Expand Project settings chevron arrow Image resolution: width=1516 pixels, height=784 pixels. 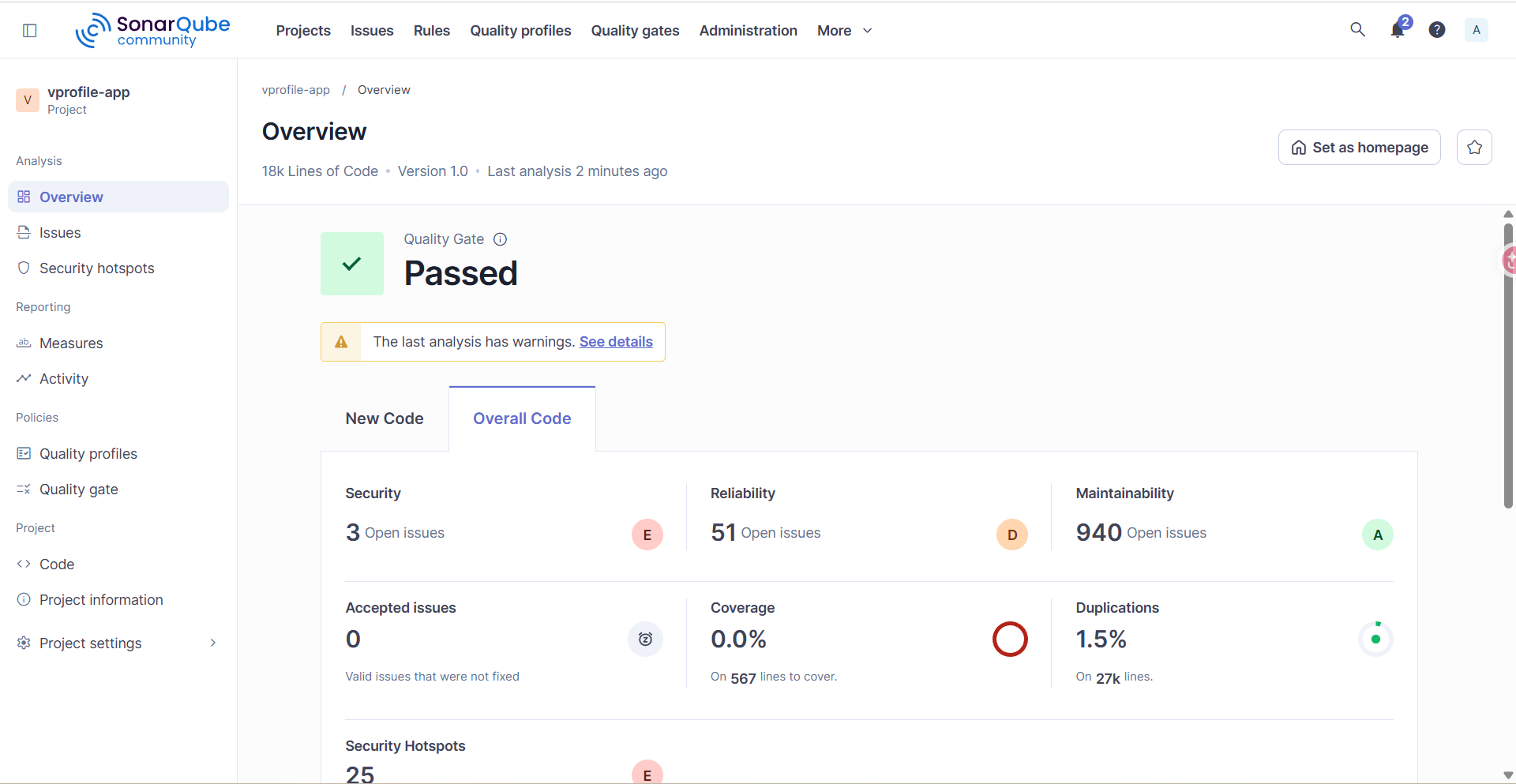[x=213, y=643]
